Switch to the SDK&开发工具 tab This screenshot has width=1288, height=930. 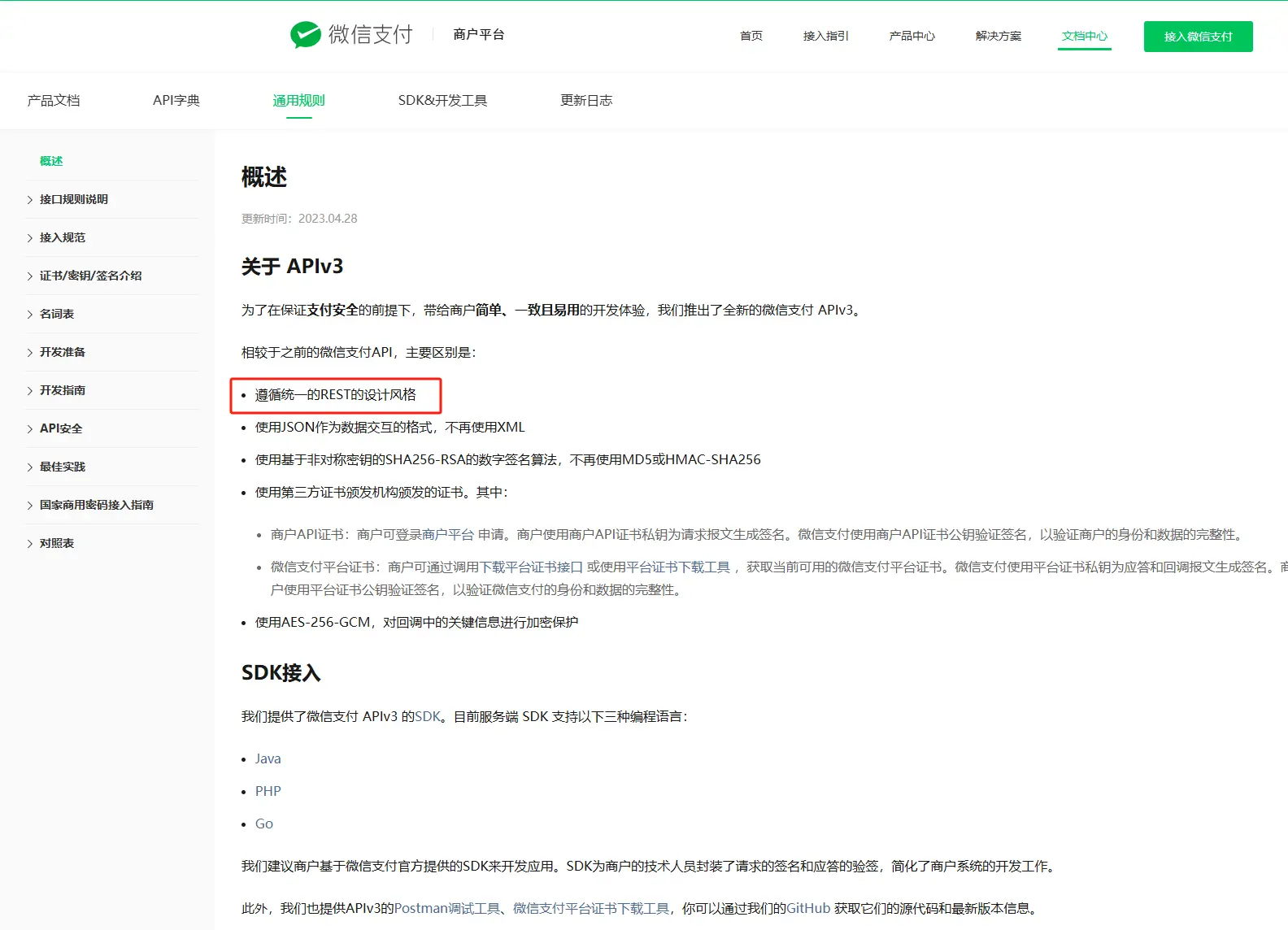click(442, 100)
